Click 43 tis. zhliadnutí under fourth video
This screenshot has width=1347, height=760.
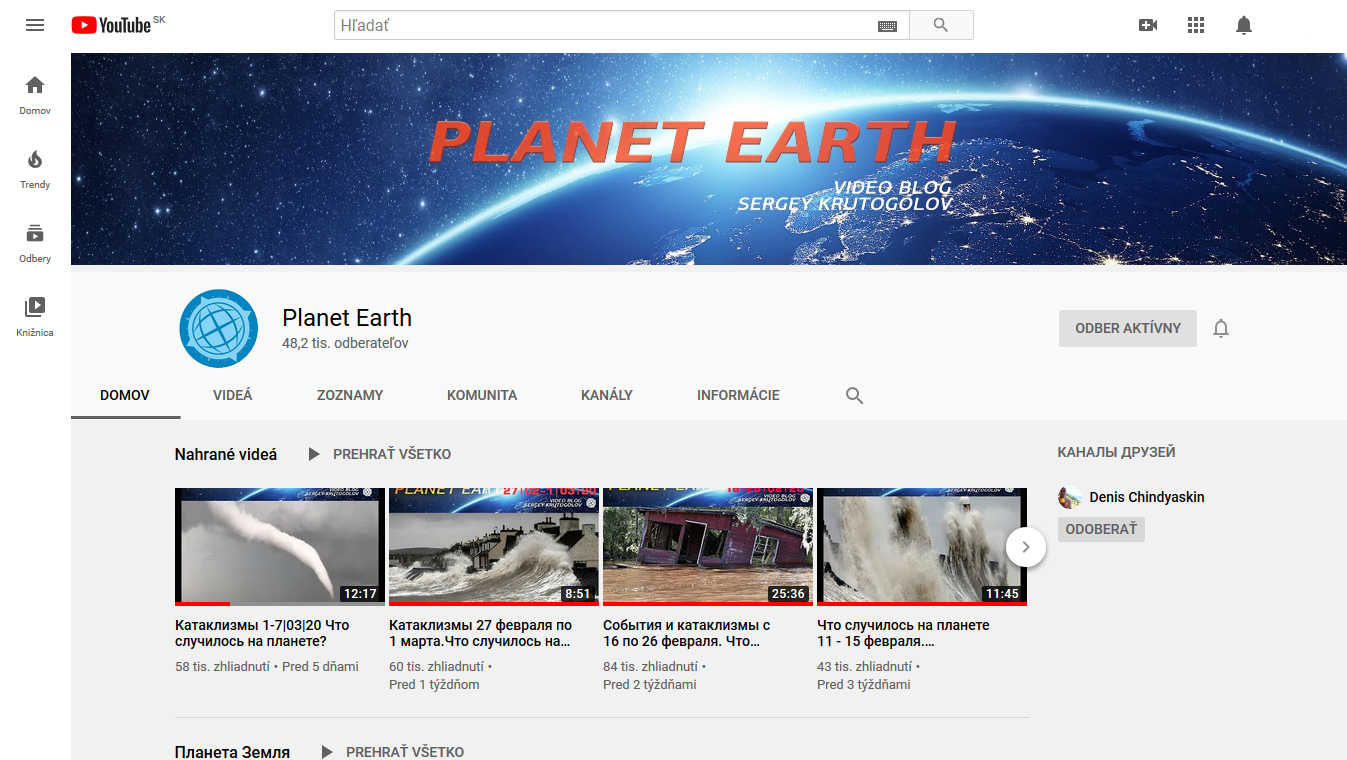pyautogui.click(x=864, y=666)
